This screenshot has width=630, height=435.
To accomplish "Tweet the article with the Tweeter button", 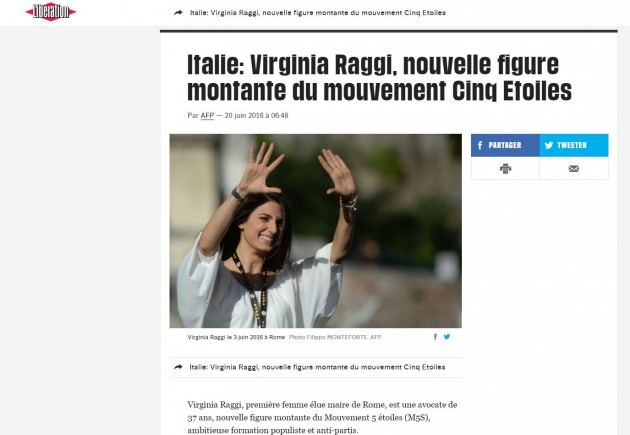I will pyautogui.click(x=574, y=145).
